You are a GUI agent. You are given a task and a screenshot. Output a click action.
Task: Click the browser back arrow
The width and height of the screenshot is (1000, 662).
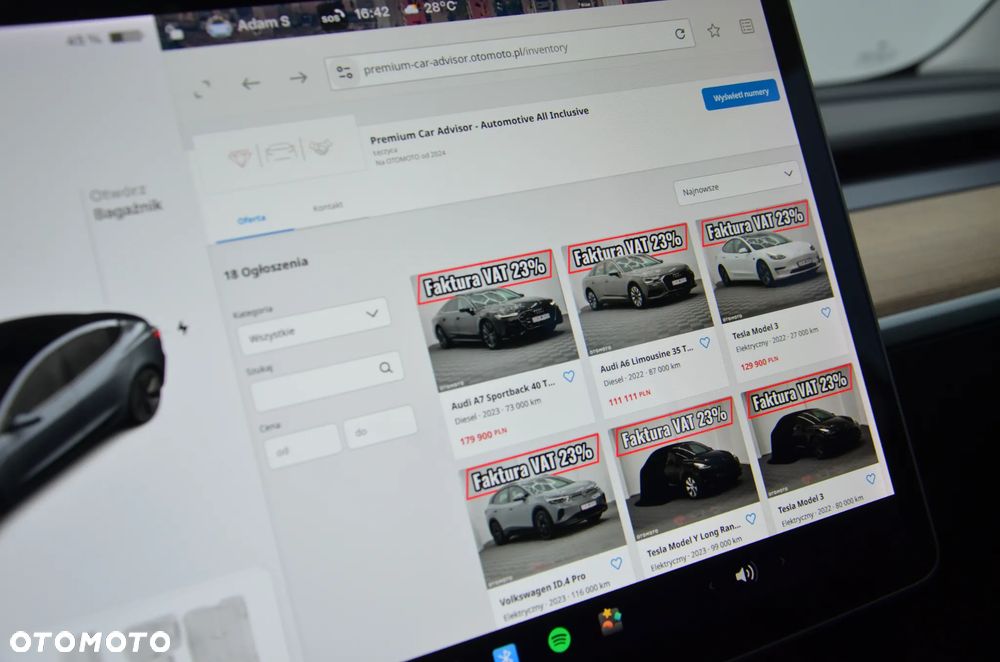251,83
